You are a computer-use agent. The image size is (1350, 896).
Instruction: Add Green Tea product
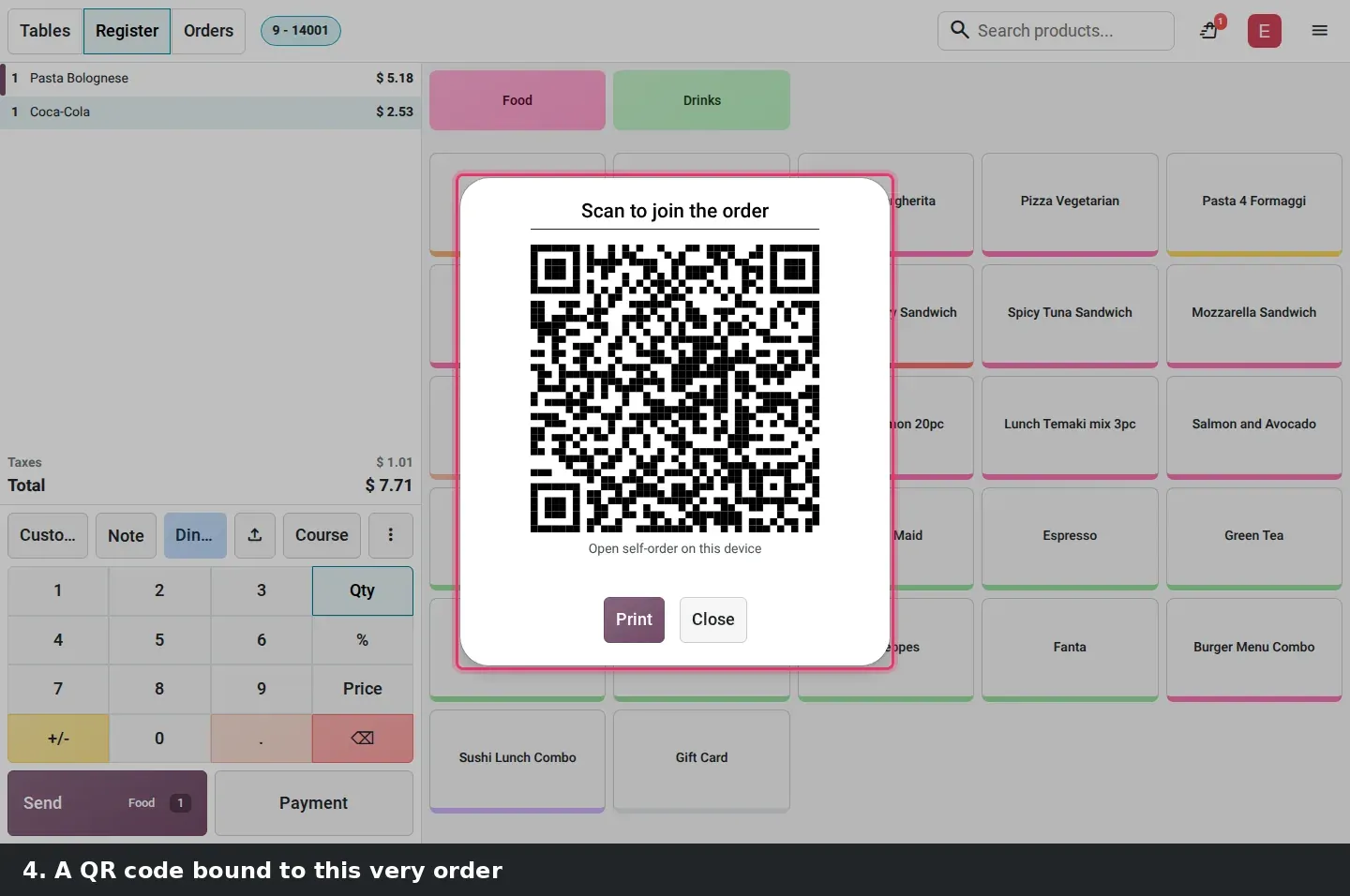(1254, 539)
